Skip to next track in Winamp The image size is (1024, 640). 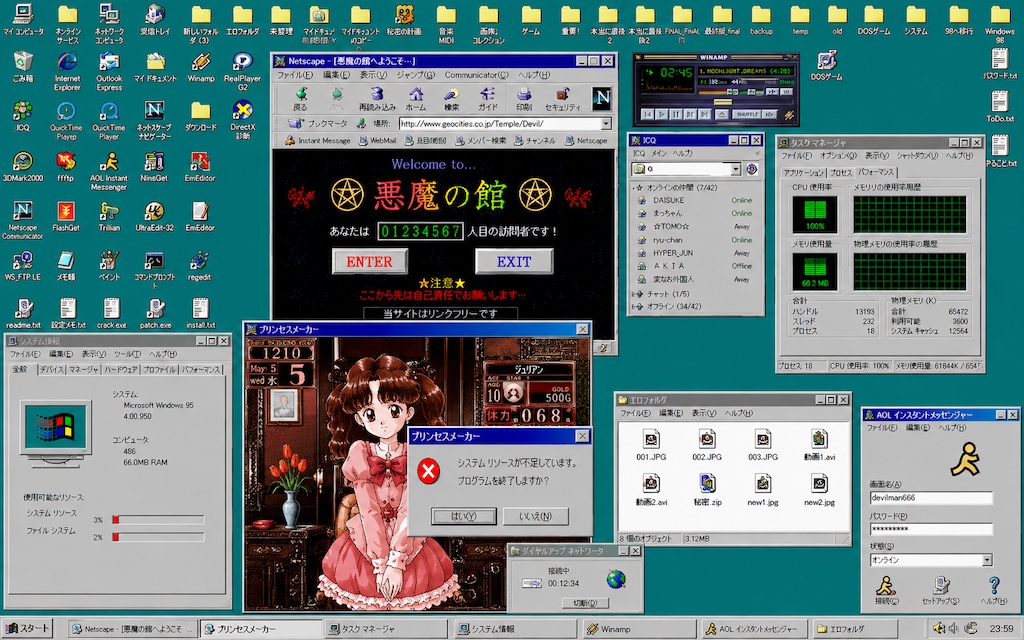pyautogui.click(x=705, y=114)
